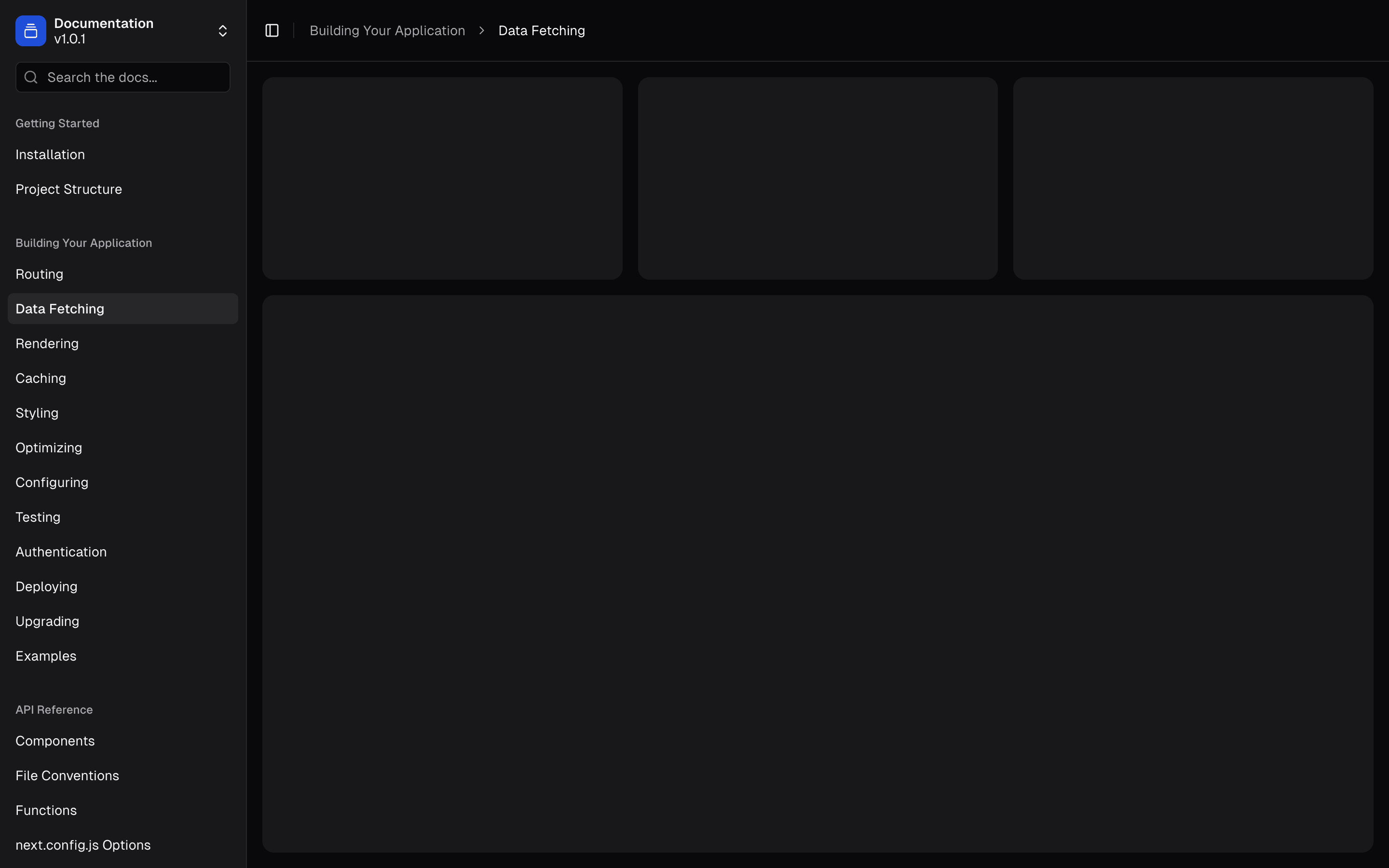Navigate to the Installation page
Viewport: 1389px width, 868px height.
(x=50, y=154)
